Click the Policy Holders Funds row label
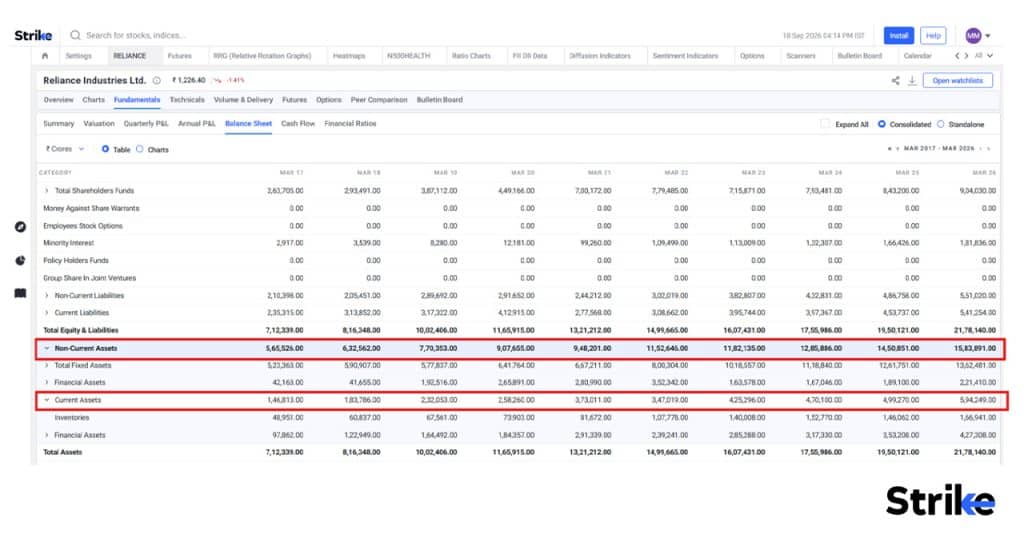 76,261
